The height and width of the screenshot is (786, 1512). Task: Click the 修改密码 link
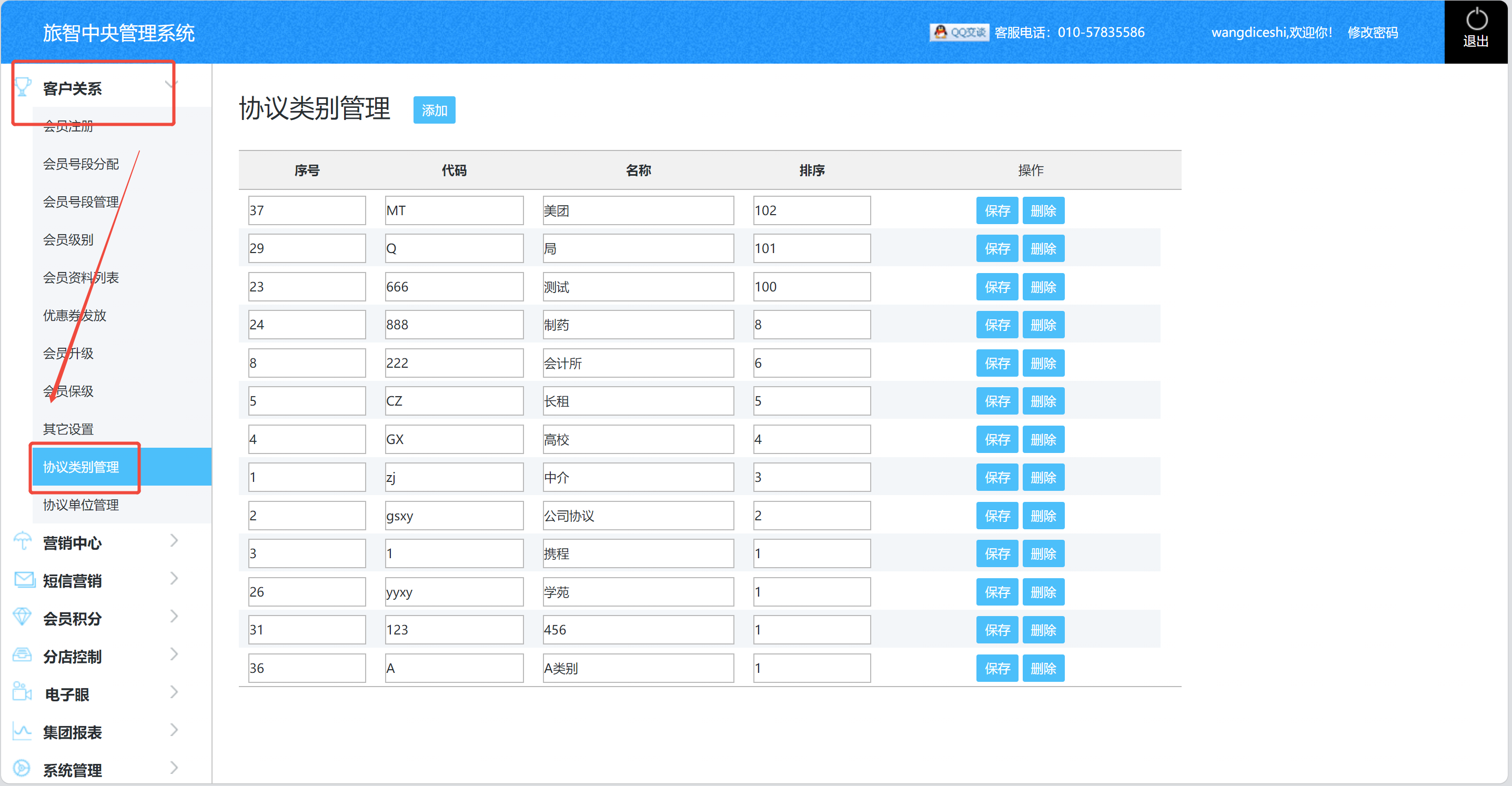(1373, 32)
